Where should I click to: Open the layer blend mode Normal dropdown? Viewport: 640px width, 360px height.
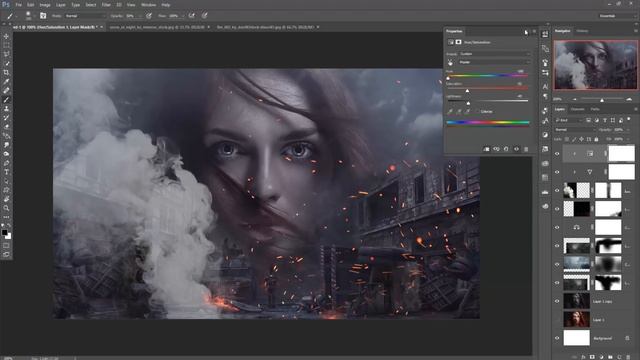pyautogui.click(x=575, y=130)
